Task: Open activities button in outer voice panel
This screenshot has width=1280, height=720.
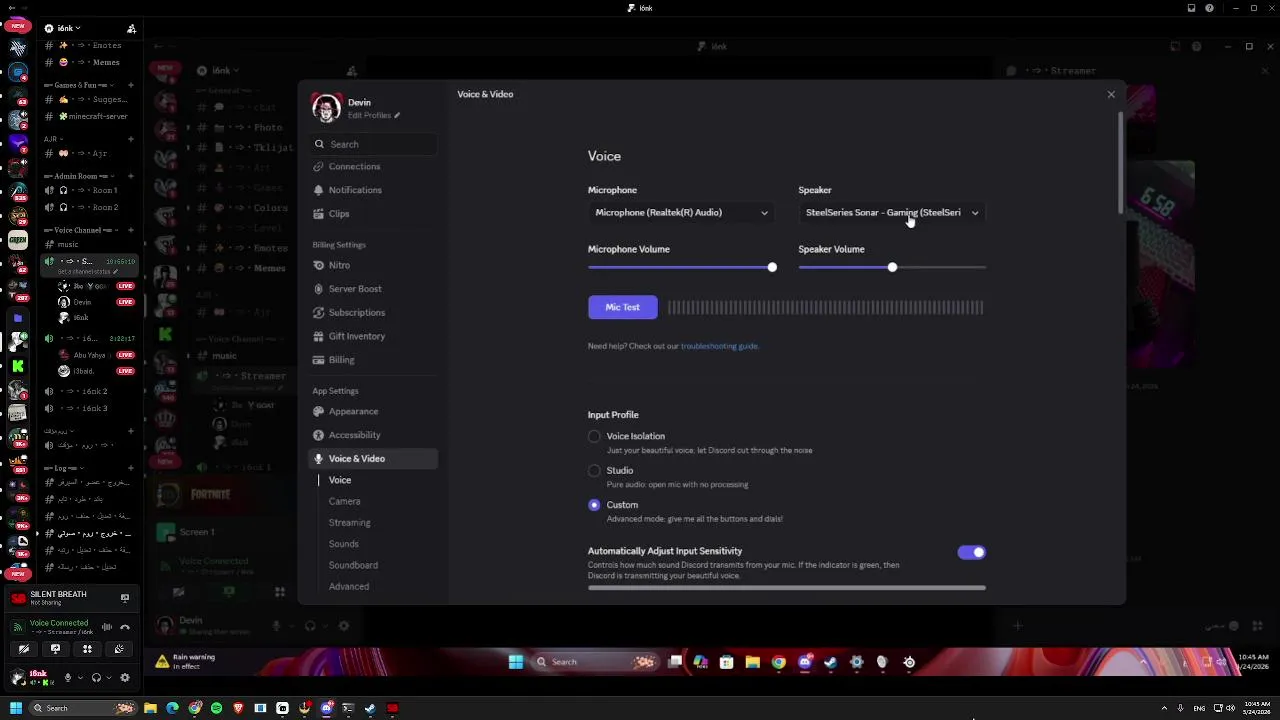Action: click(x=87, y=649)
